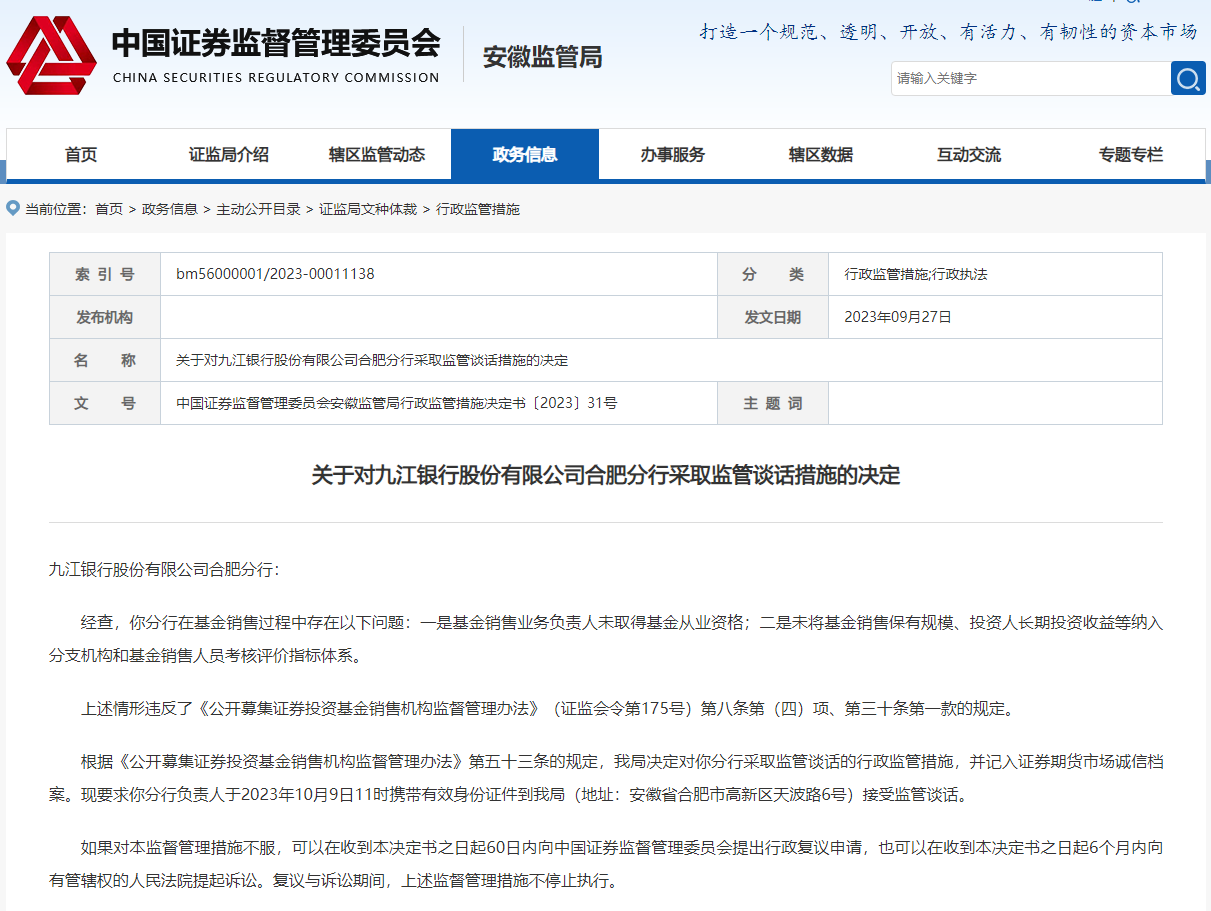
Task: Click the 索引号 label cell
Action: (x=105, y=274)
